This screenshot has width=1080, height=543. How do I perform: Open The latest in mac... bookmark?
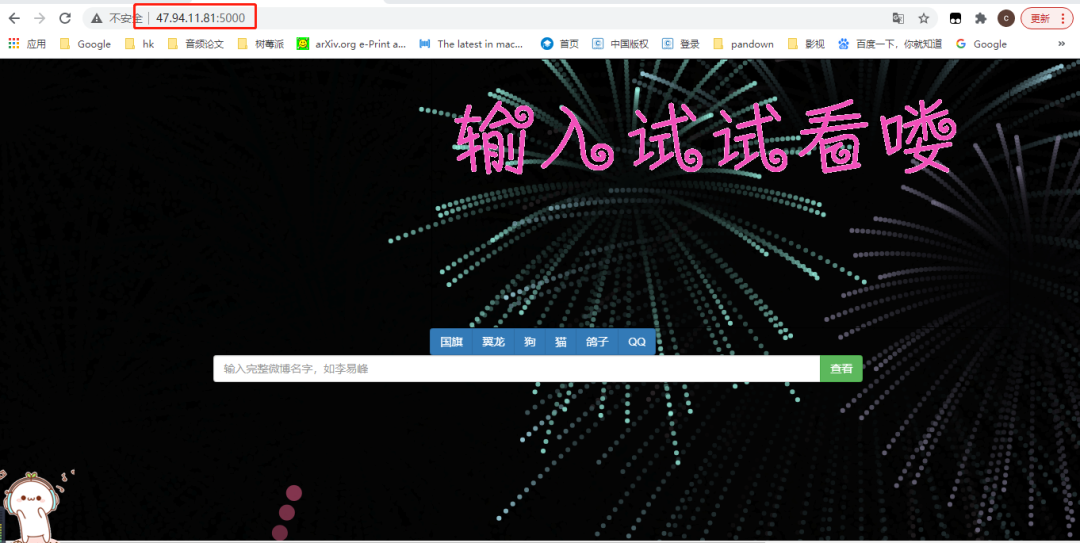pyautogui.click(x=471, y=44)
